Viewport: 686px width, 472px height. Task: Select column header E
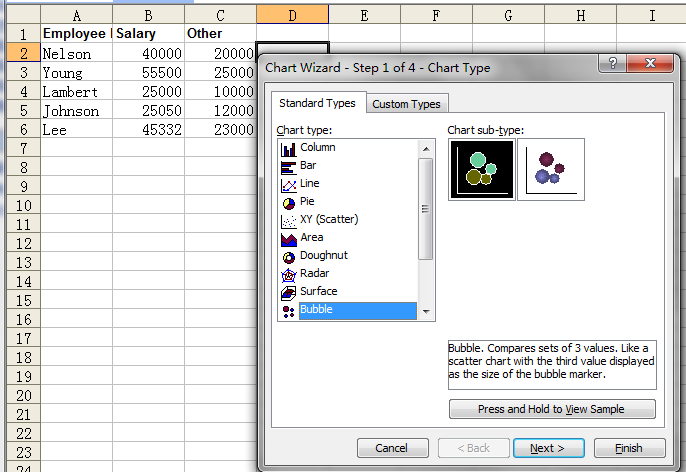[364, 16]
